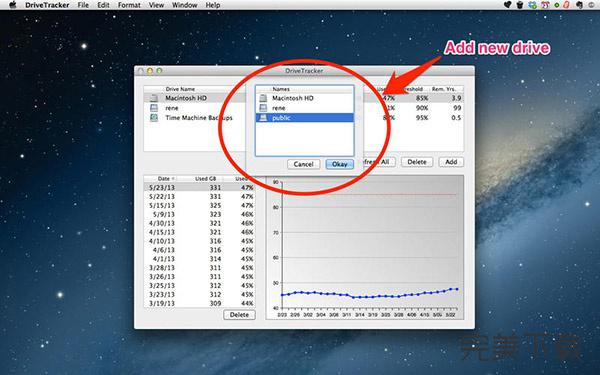Viewport: 600px width, 375px height.
Task: Click the rightmost menu bar status icon
Action: point(591,5)
